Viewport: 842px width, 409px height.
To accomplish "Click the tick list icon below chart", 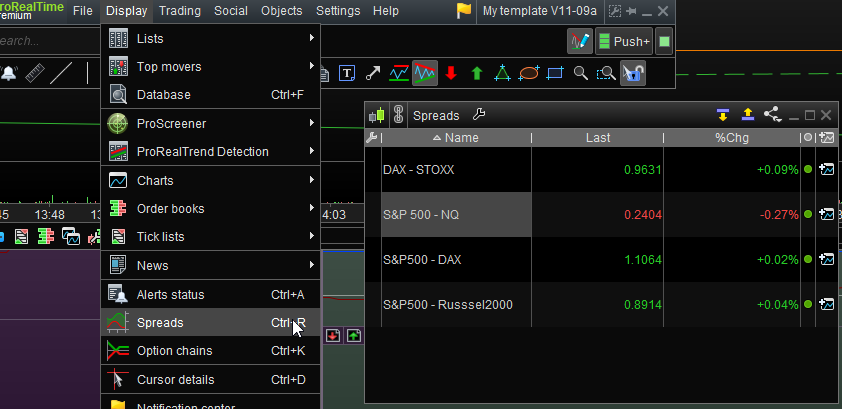I will pyautogui.click(x=22, y=236).
